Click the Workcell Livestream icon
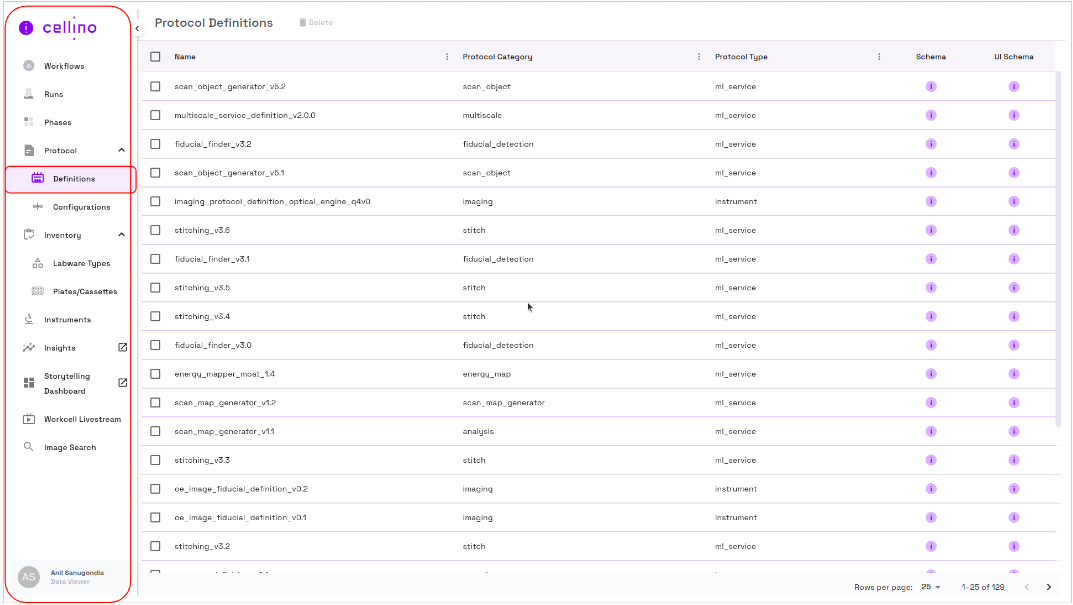The width and height of the screenshot is (1073, 605). click(29, 419)
